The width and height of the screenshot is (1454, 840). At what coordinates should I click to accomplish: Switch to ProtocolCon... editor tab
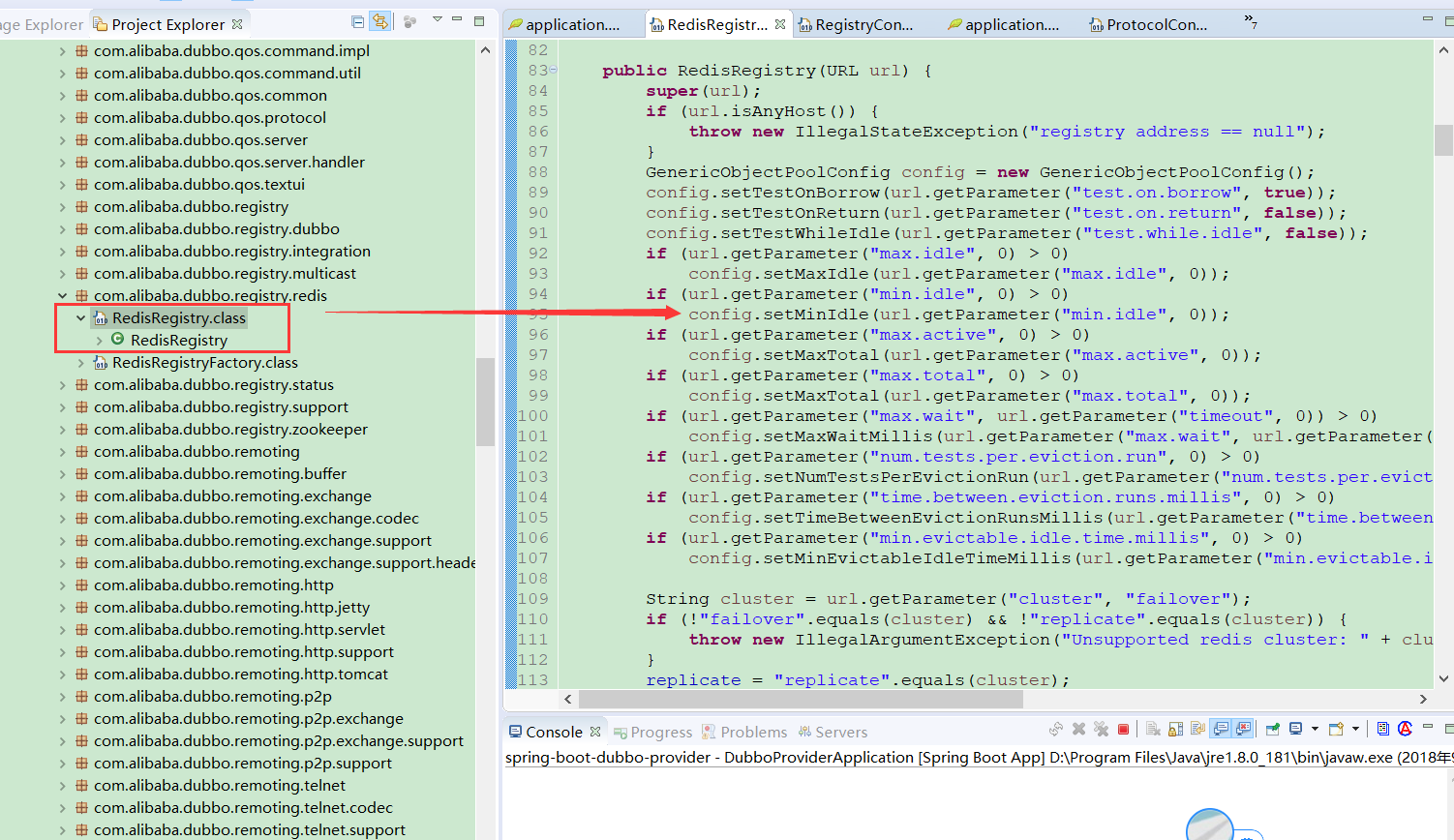coord(1157,24)
